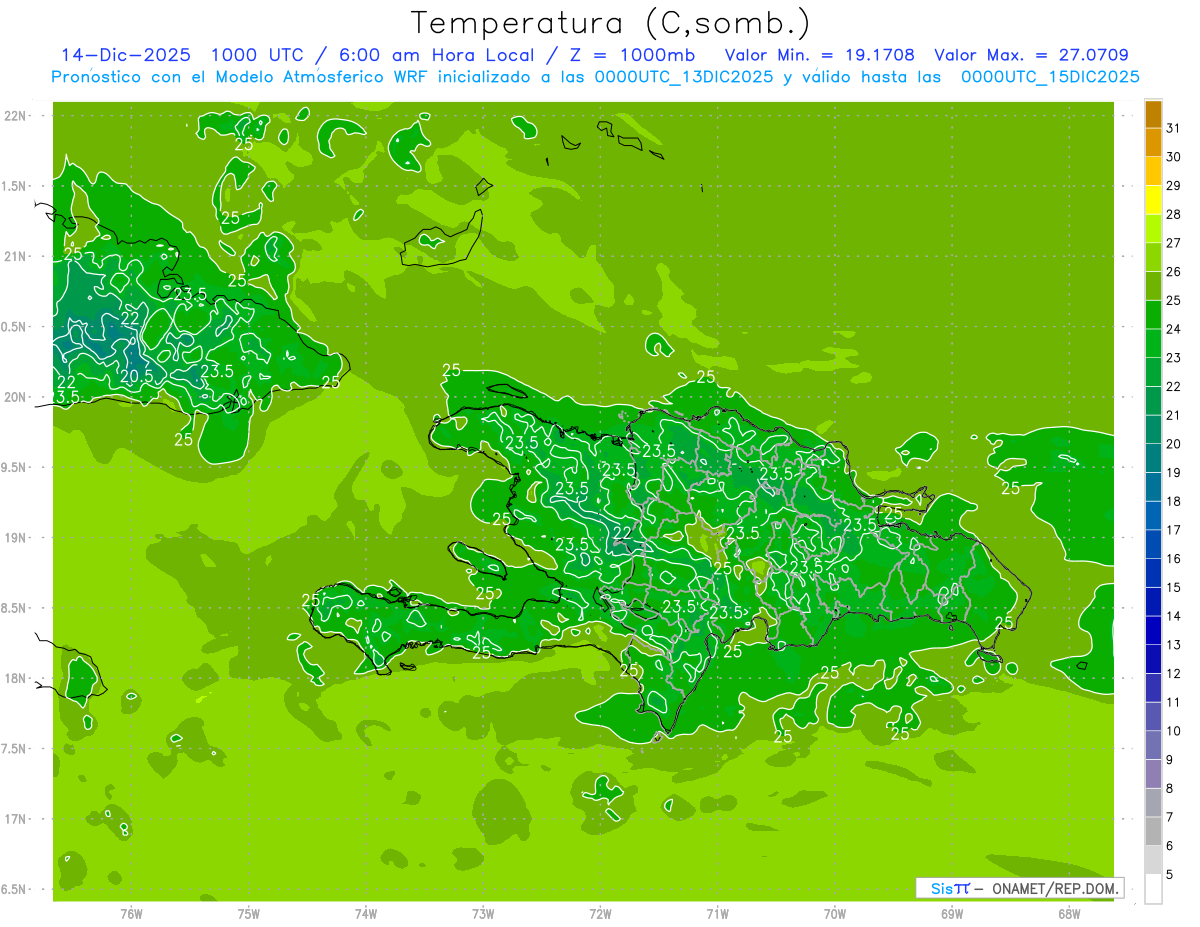Click legend value "5" on color scale

pyautogui.click(x=1170, y=875)
